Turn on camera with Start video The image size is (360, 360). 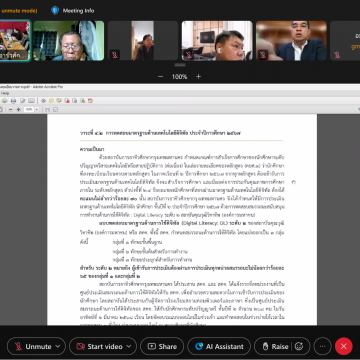[99, 346]
